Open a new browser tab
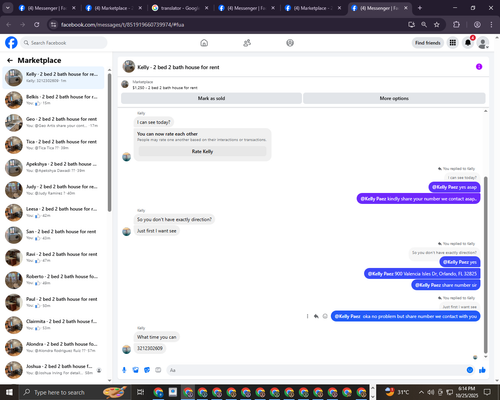 coord(420,8)
